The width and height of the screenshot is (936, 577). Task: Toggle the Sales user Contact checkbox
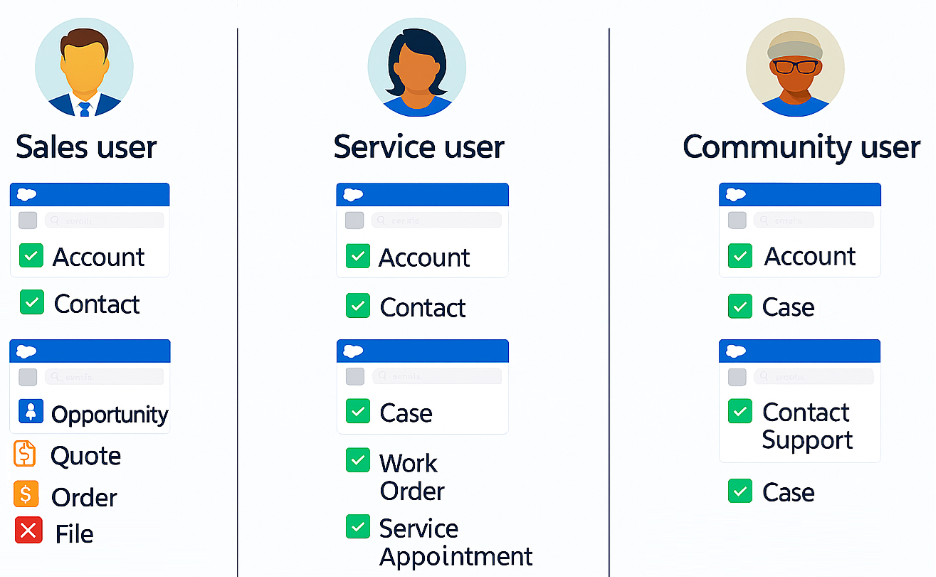(x=32, y=302)
